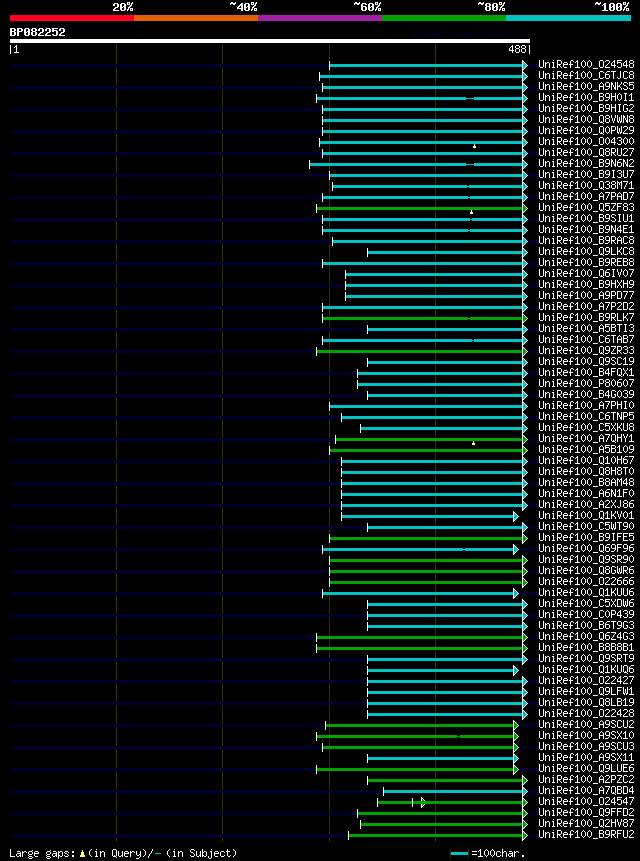Select the cyan ~100% legend segment
The image size is (640, 861).
pos(568,18)
